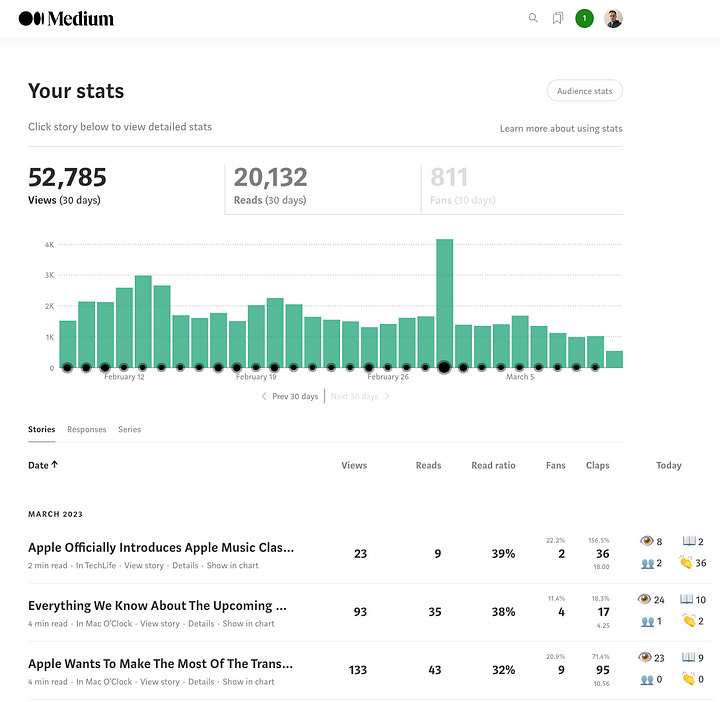Open the search magnifier icon
Screen dimensions: 720x702
(x=533, y=18)
